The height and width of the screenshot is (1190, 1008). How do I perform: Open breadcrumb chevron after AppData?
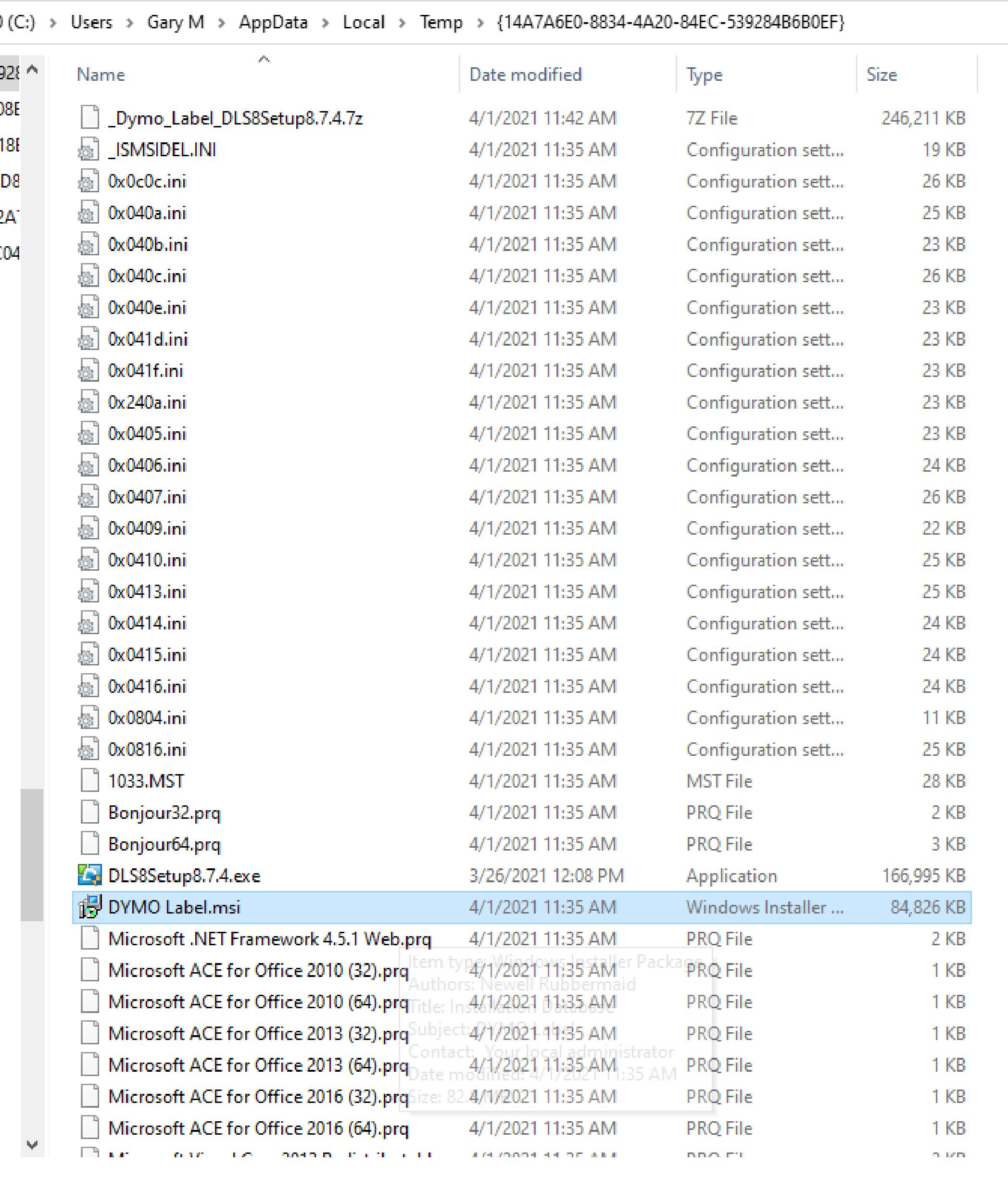click(x=325, y=22)
